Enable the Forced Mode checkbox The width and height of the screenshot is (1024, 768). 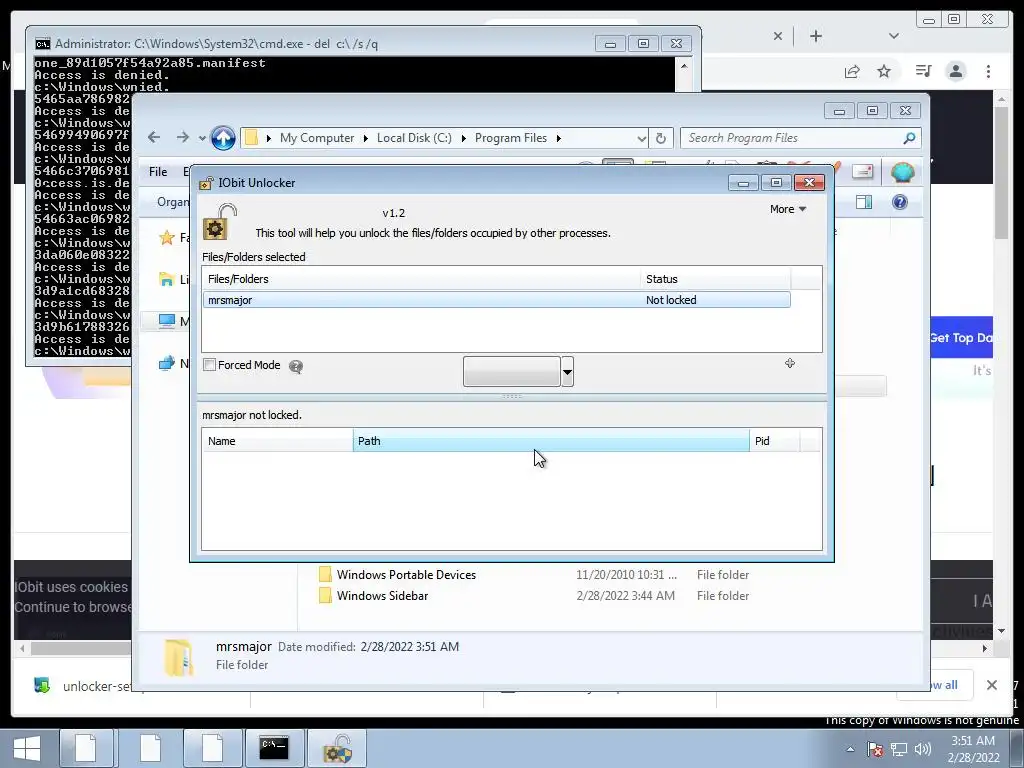coord(210,365)
